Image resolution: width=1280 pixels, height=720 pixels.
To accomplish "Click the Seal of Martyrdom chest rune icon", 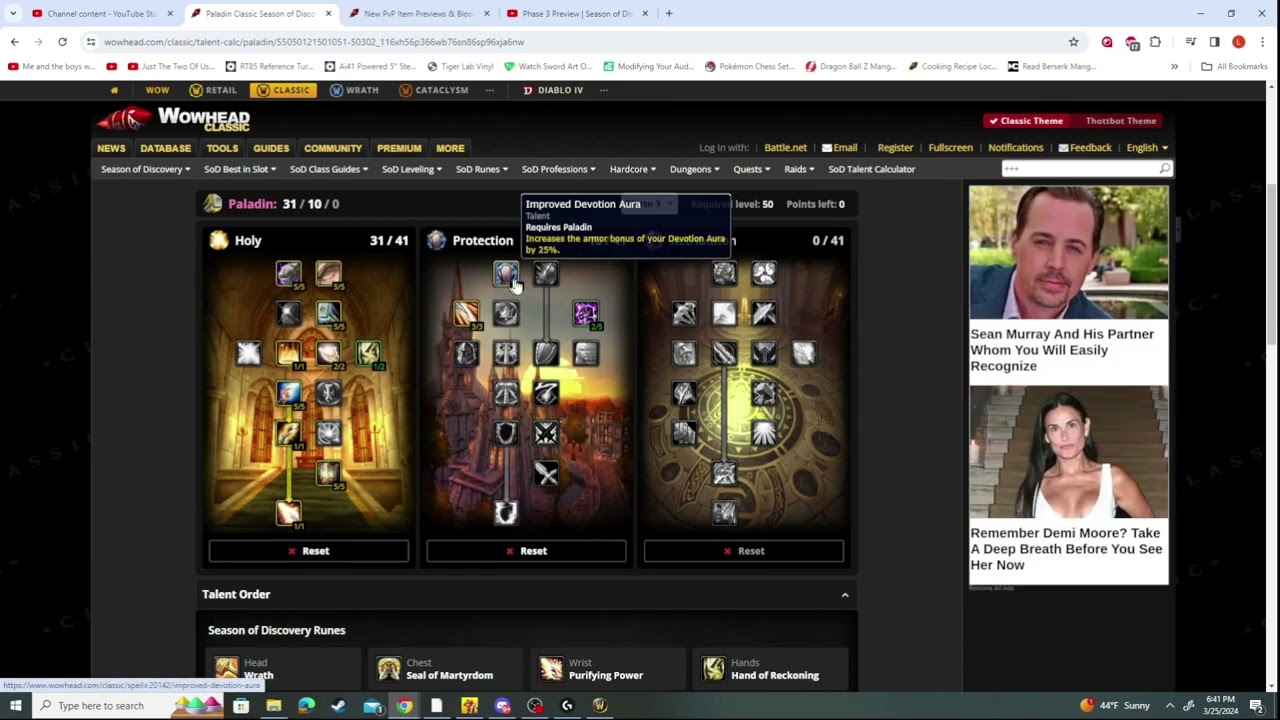I will [389, 668].
